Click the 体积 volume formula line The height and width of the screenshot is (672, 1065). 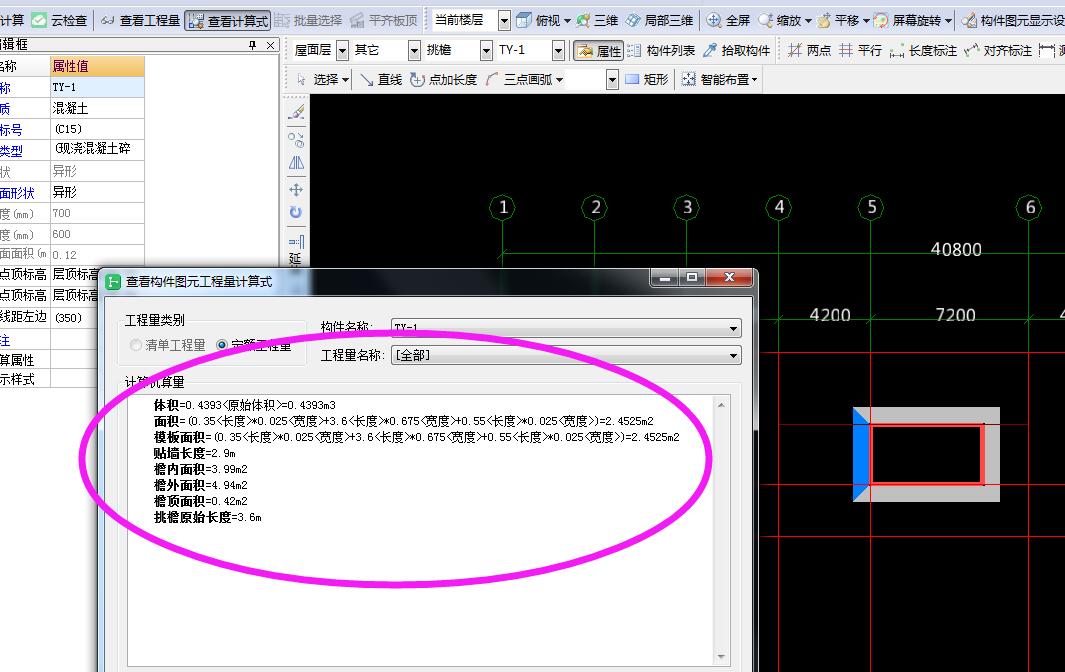pyautogui.click(x=245, y=405)
